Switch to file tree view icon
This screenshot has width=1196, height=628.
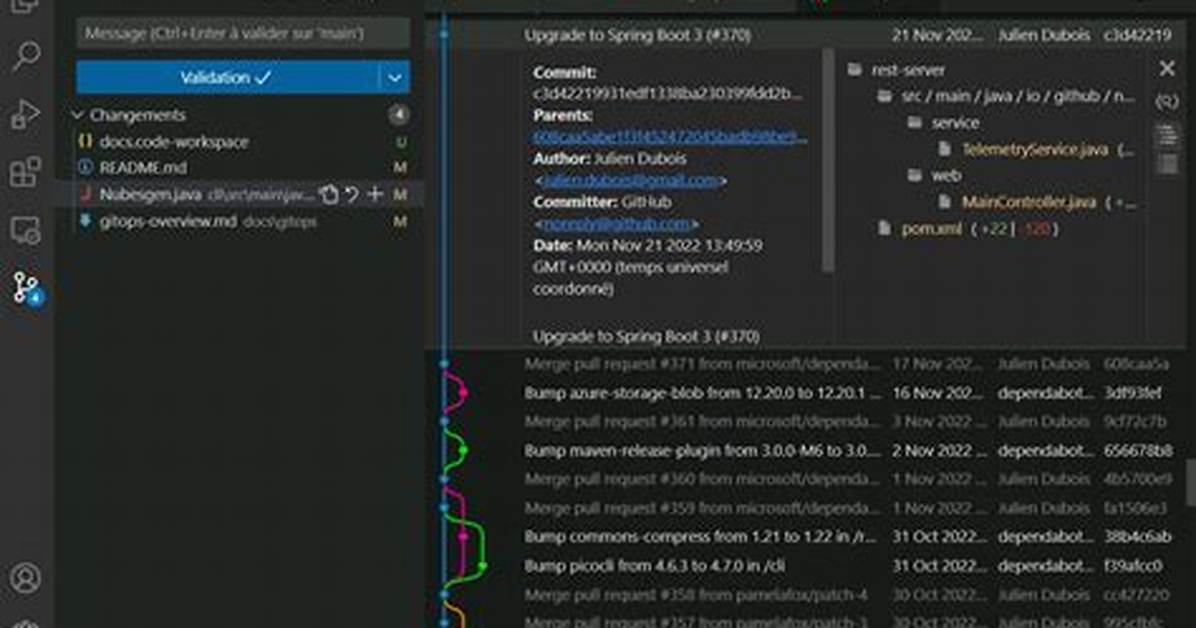(x=1167, y=135)
